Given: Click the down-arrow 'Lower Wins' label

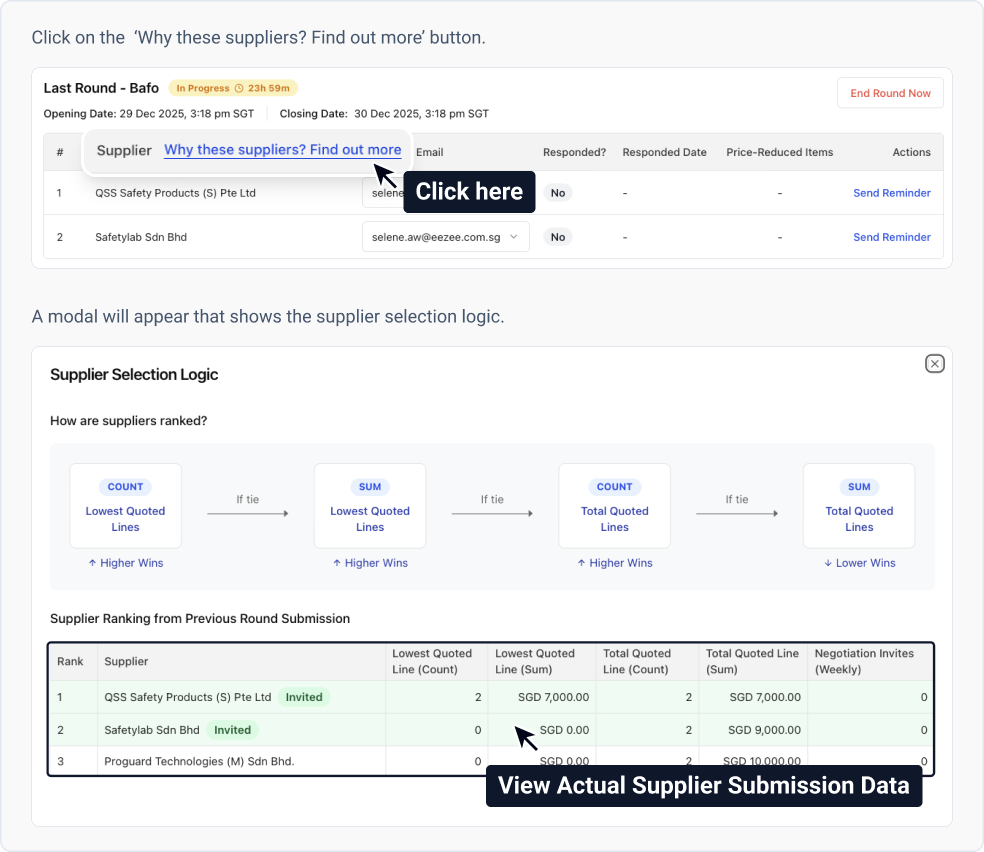Looking at the screenshot, I should [859, 563].
